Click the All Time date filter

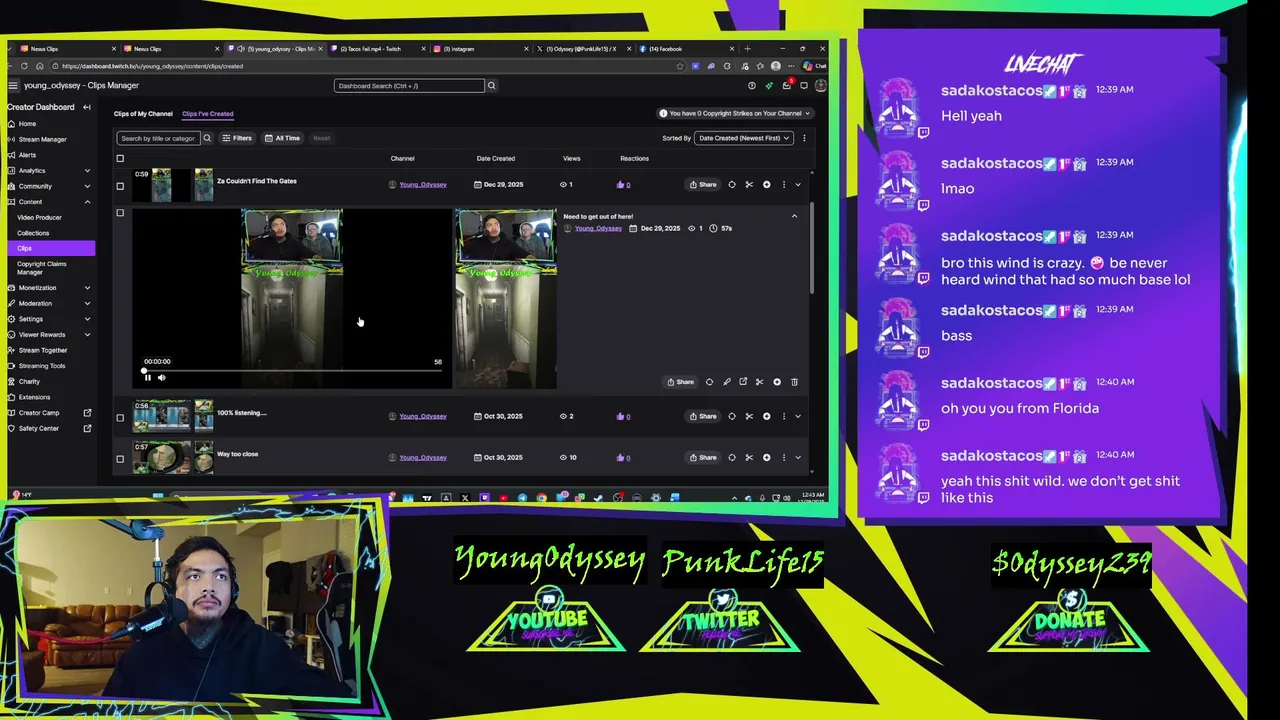[x=282, y=138]
